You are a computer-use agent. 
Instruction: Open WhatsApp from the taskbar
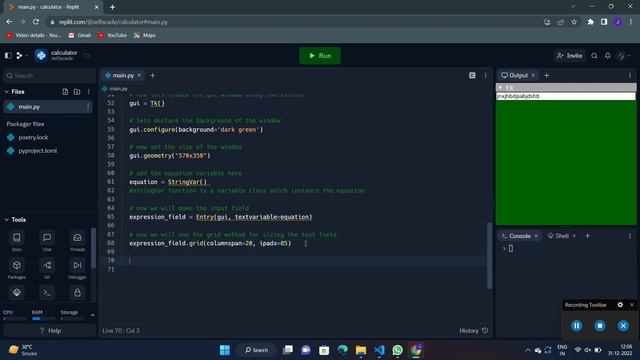point(397,350)
